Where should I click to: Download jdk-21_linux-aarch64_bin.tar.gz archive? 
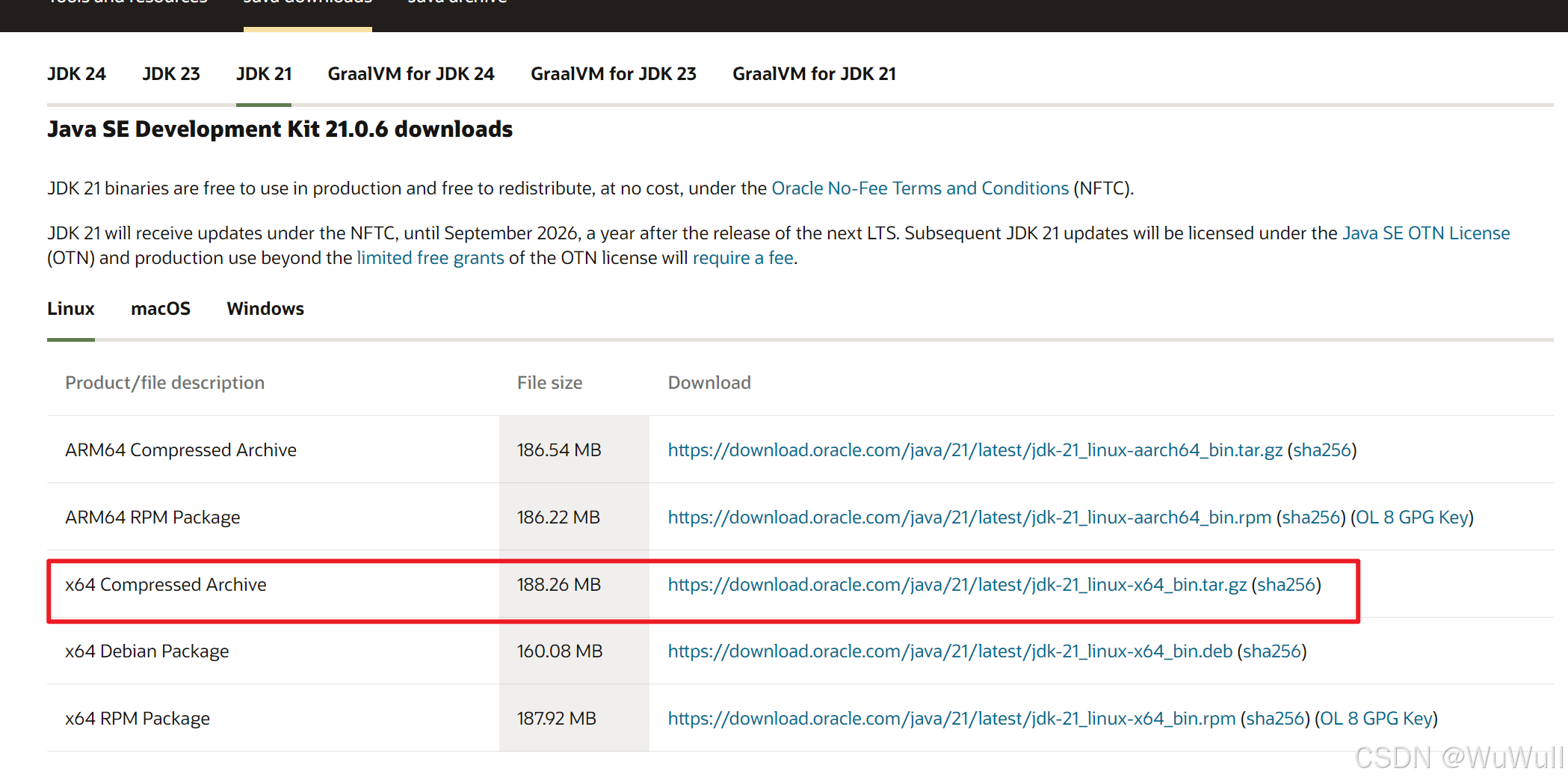point(975,450)
